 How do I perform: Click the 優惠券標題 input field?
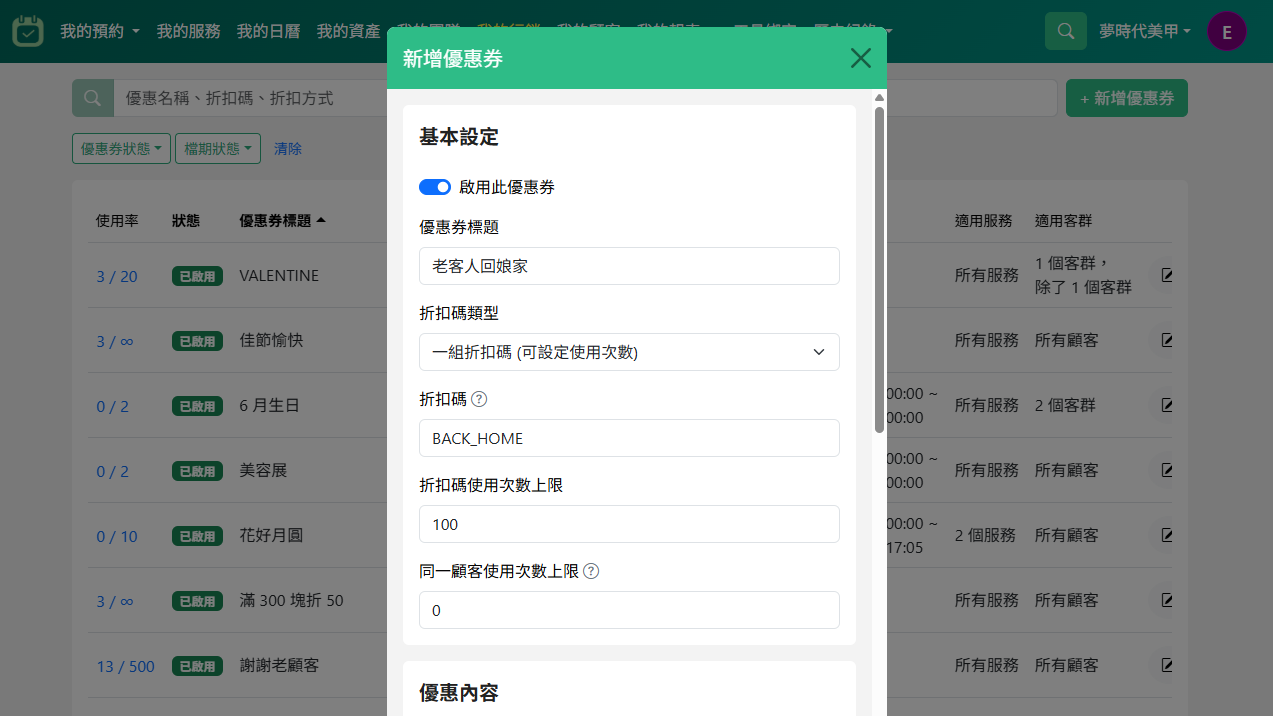coord(629,266)
